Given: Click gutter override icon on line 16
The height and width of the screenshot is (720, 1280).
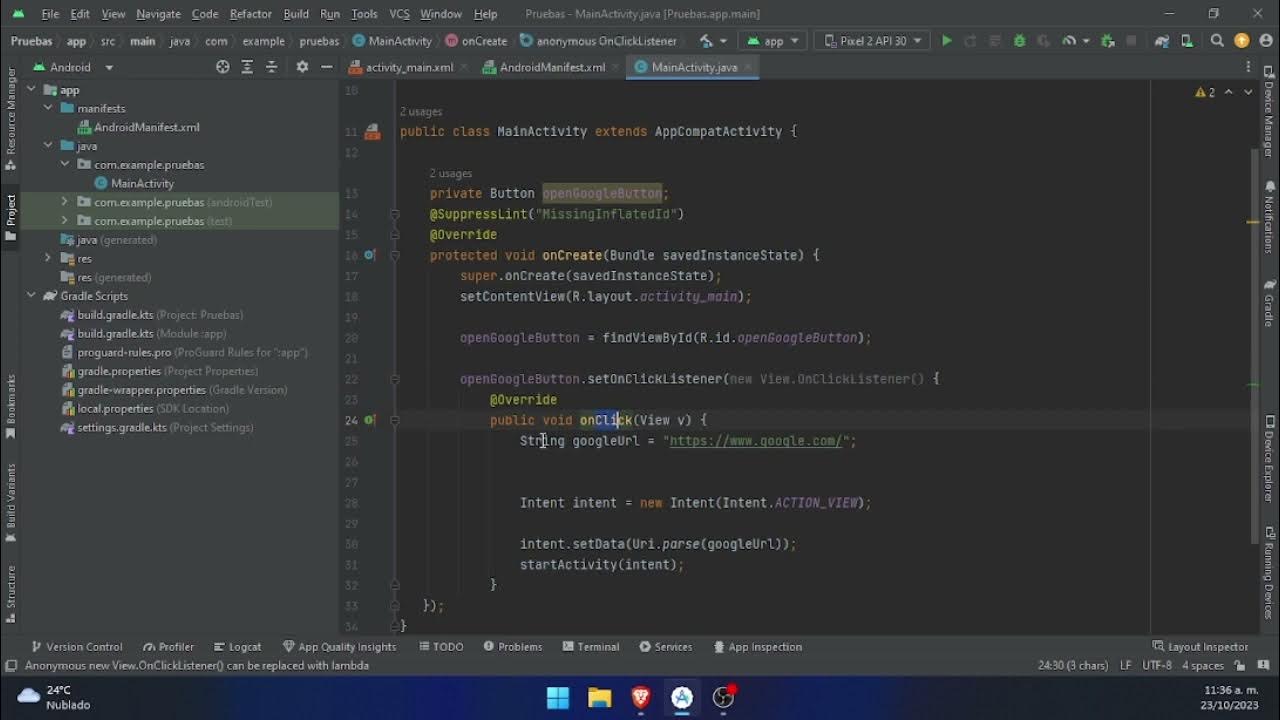Looking at the screenshot, I should point(370,255).
